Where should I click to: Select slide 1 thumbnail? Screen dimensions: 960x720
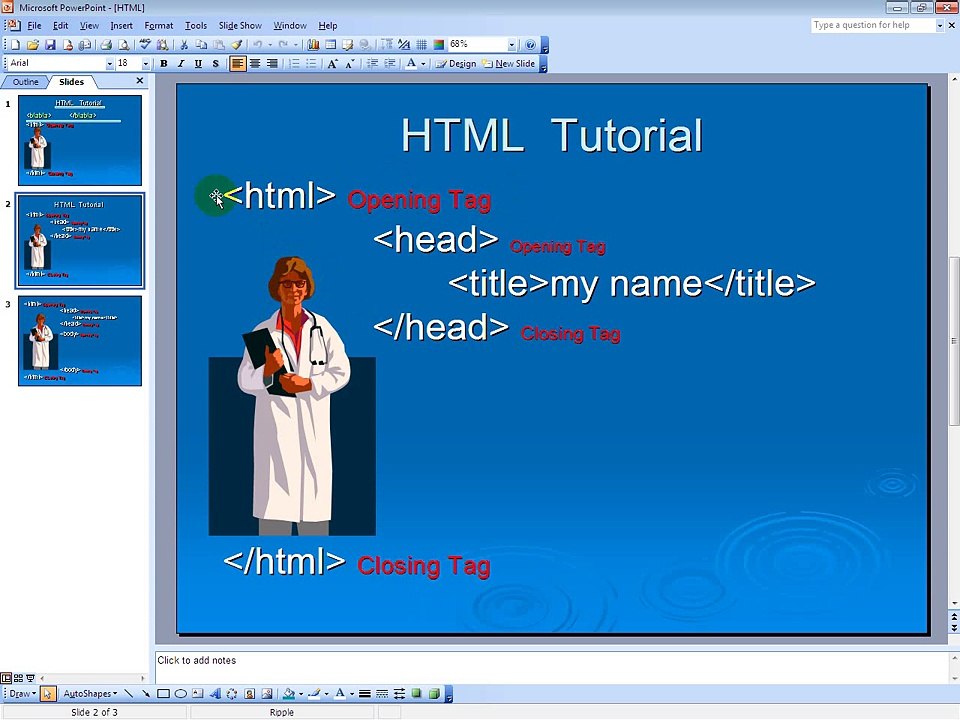click(x=80, y=140)
